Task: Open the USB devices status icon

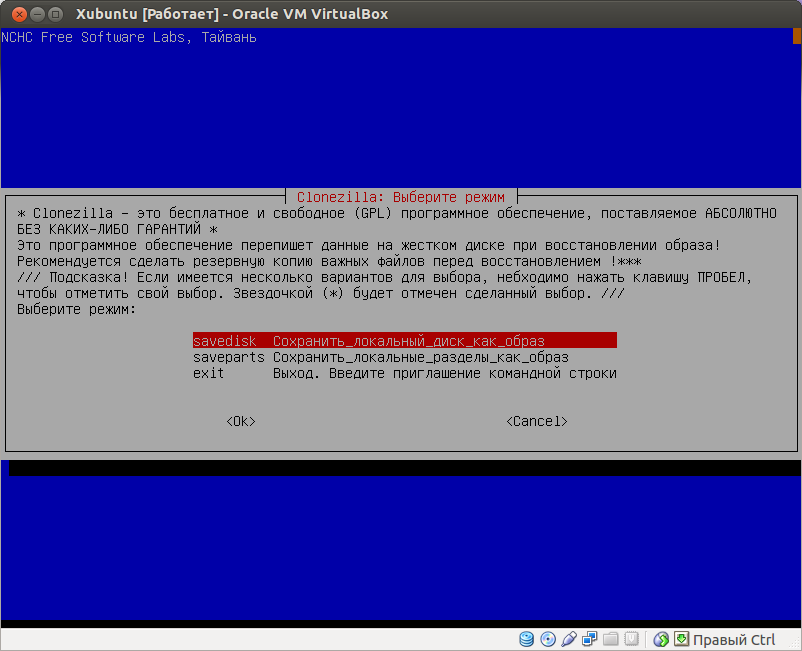Action: pyautogui.click(x=569, y=639)
